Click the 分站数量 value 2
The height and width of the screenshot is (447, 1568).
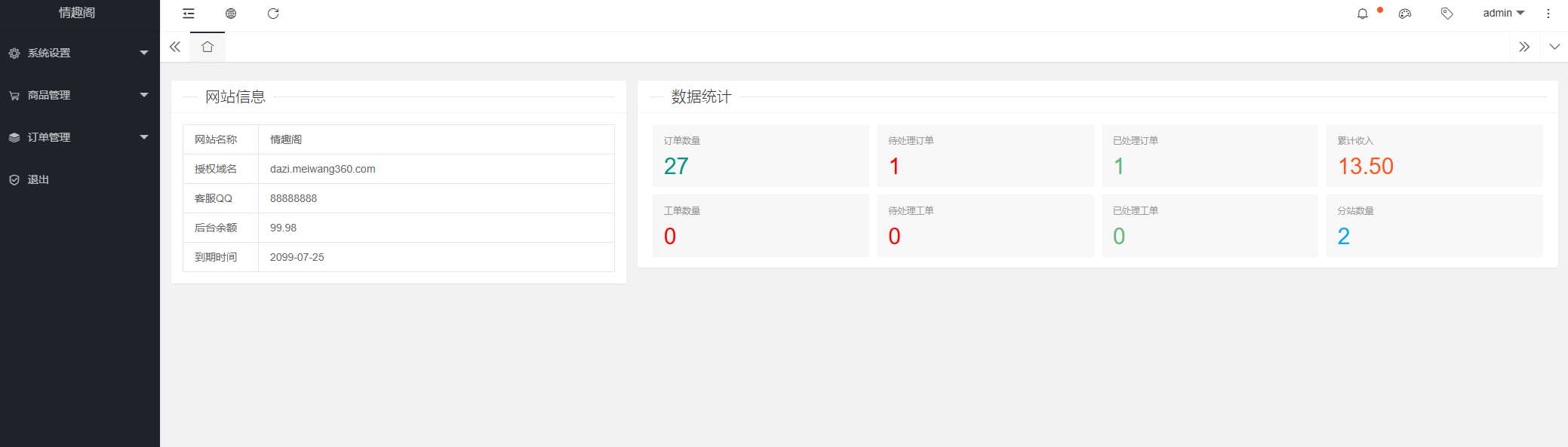[x=1344, y=237]
